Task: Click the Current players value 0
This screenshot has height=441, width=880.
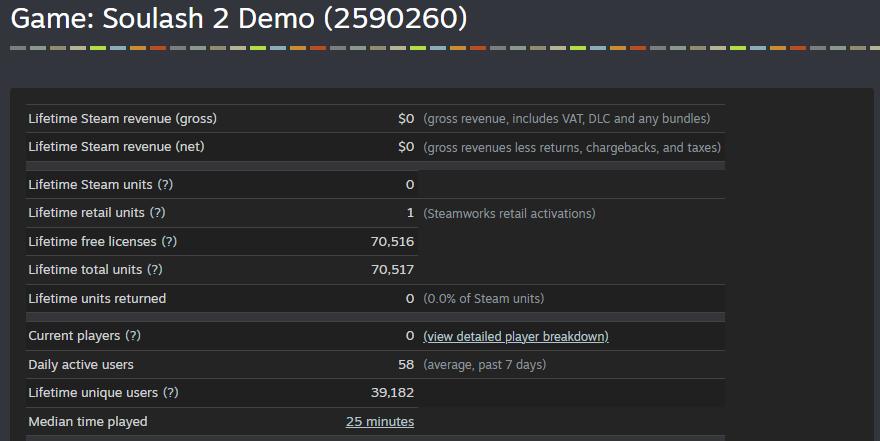Action: 410,336
